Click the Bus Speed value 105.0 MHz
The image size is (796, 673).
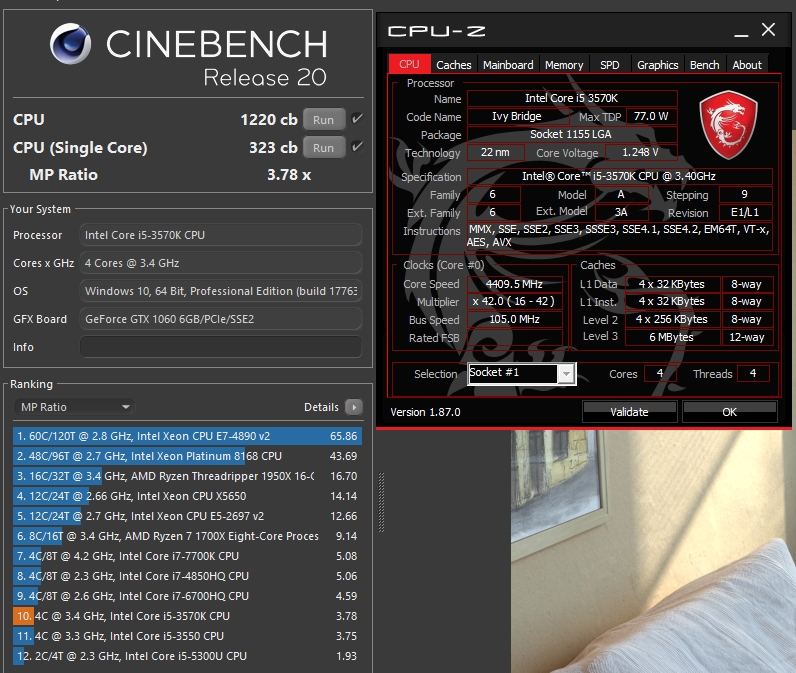click(514, 319)
